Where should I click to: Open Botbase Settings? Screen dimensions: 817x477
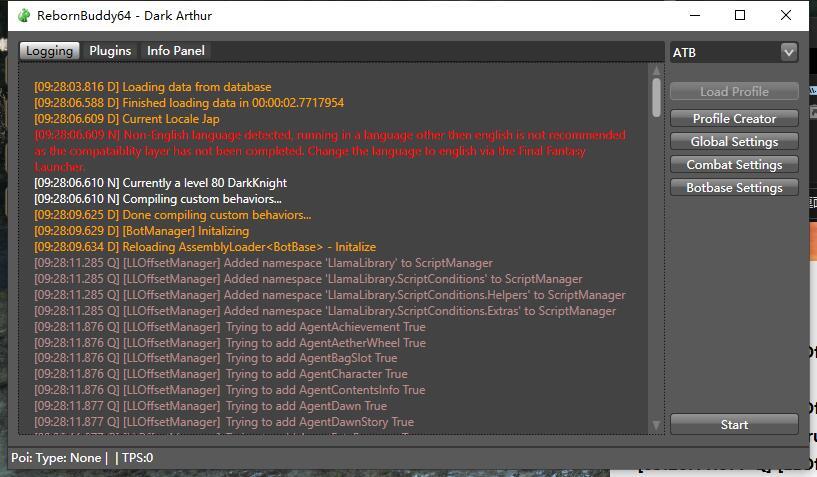tap(734, 188)
